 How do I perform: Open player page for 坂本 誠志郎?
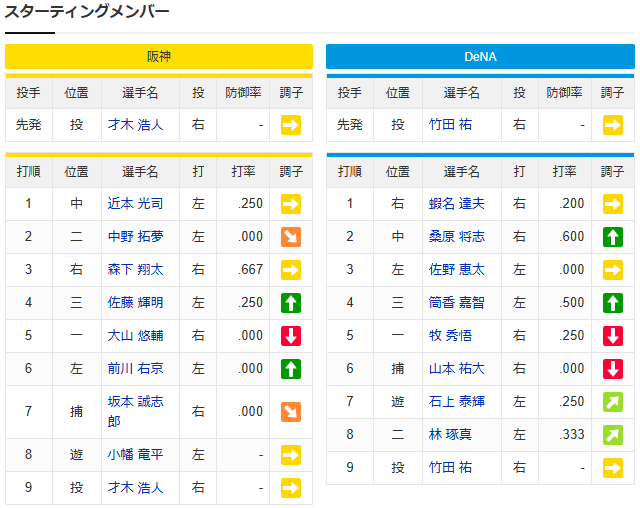136,411
